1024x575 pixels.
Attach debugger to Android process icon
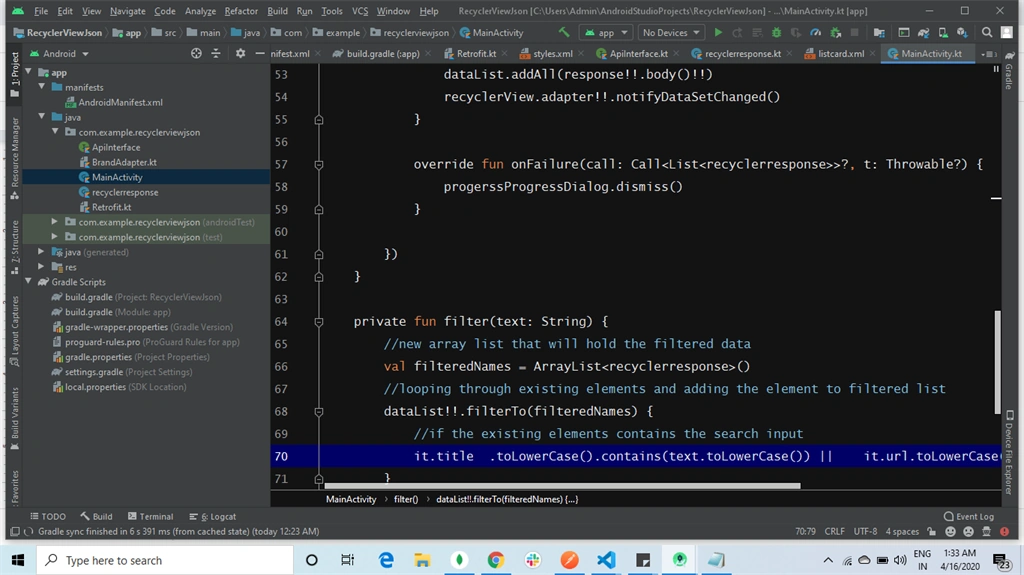835,32
